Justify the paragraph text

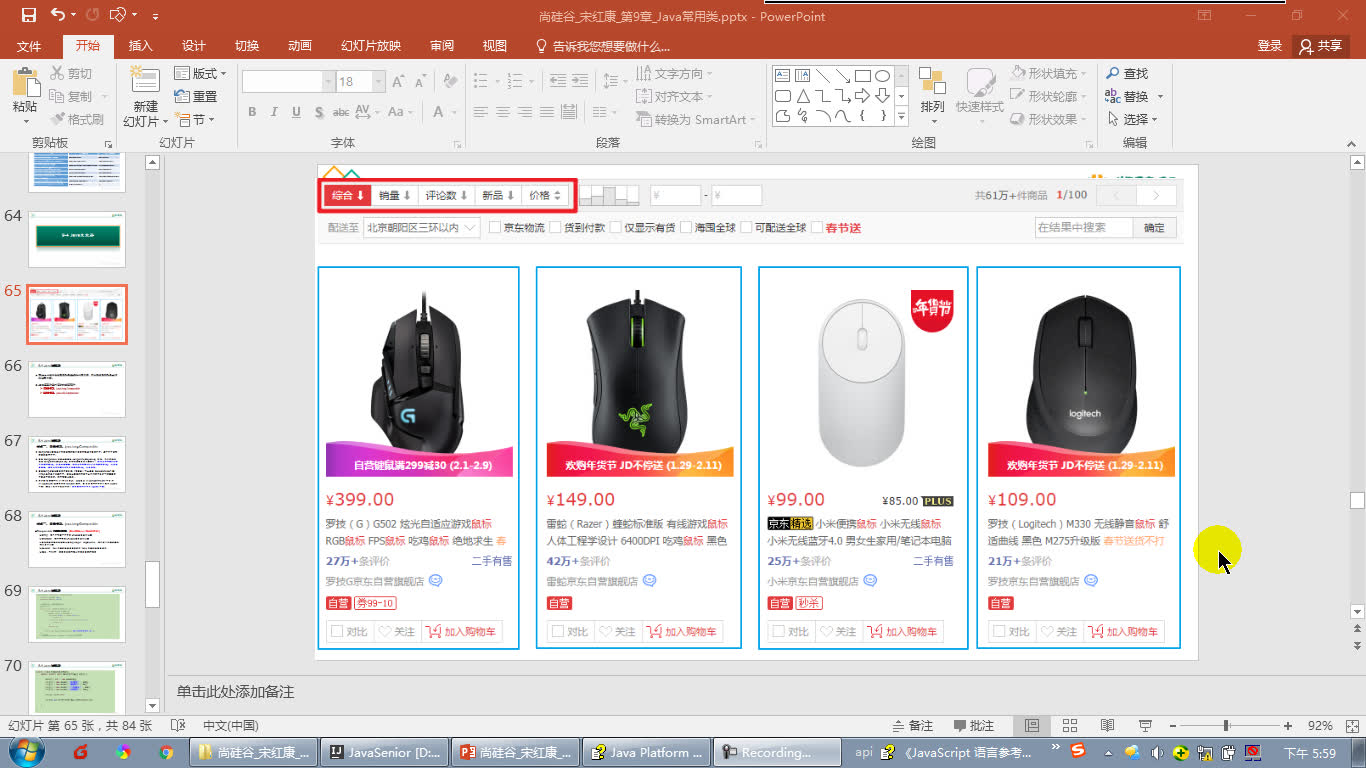click(x=547, y=113)
